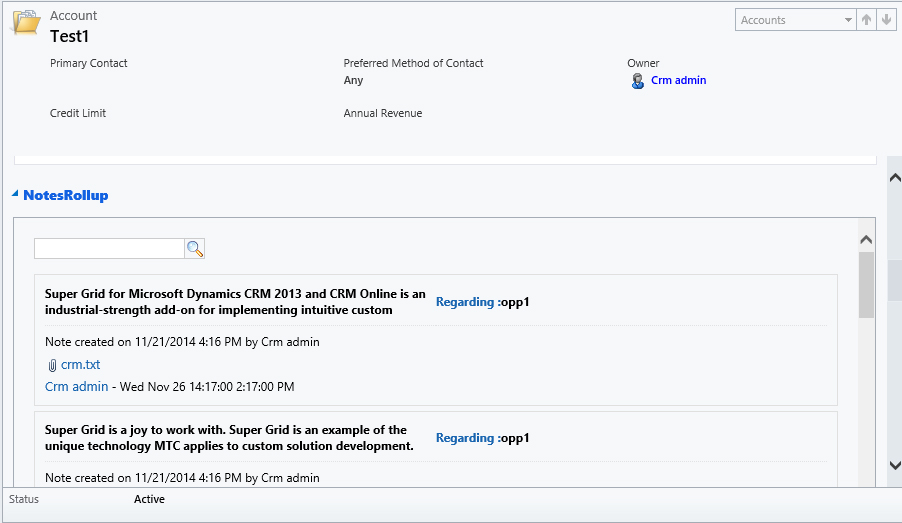
Task: Click the notes list scrollbar up arrow
Action: coord(866,240)
